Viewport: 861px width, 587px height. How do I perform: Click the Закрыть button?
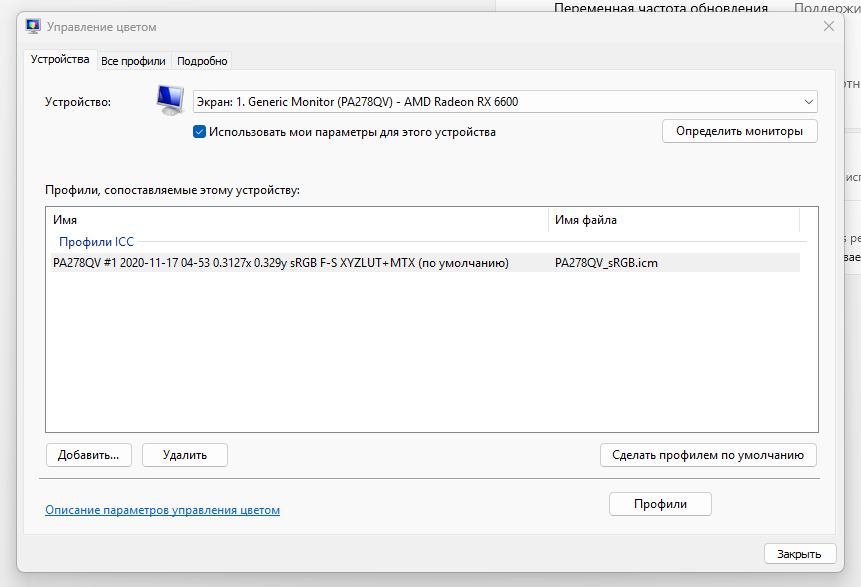tap(800, 554)
